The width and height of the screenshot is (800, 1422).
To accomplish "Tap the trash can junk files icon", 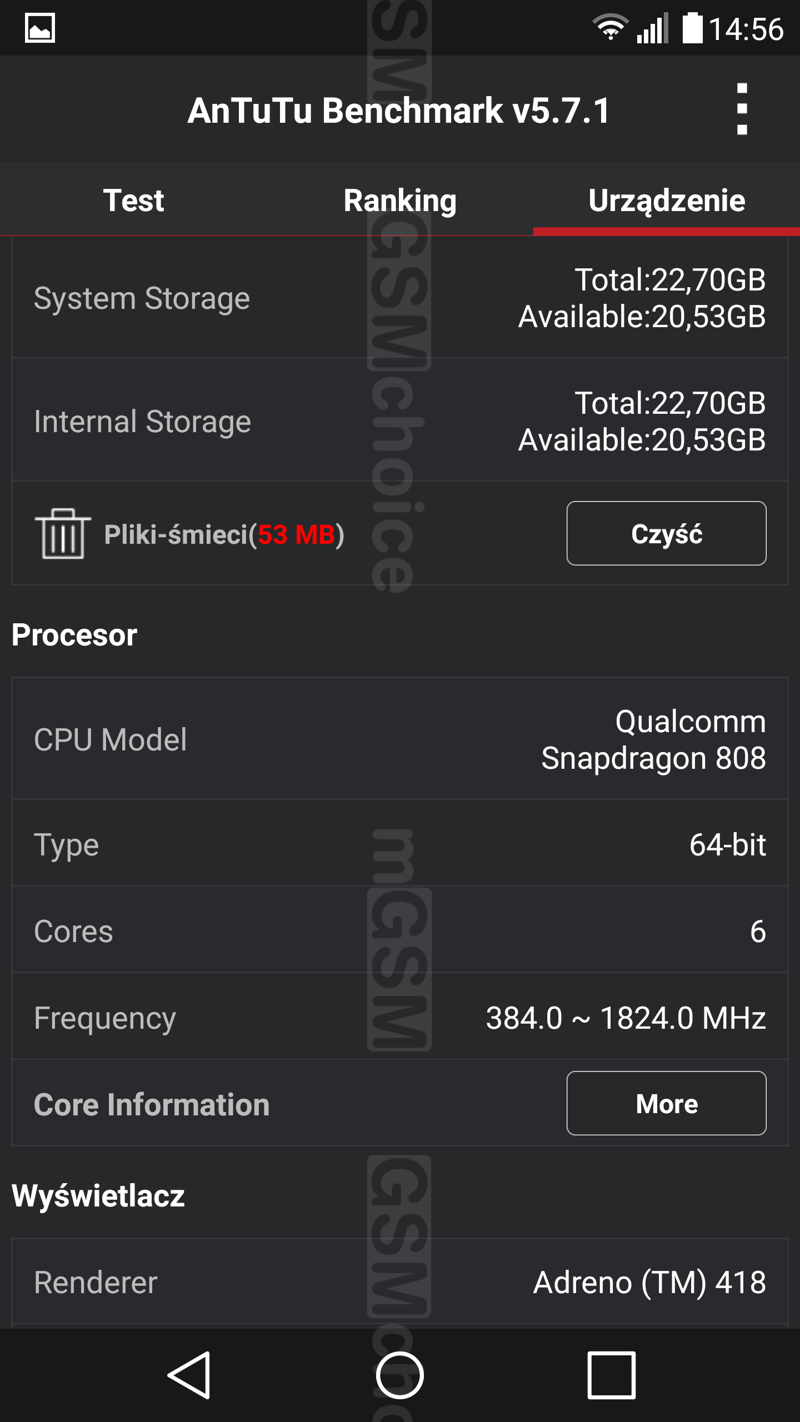I will 63,533.
